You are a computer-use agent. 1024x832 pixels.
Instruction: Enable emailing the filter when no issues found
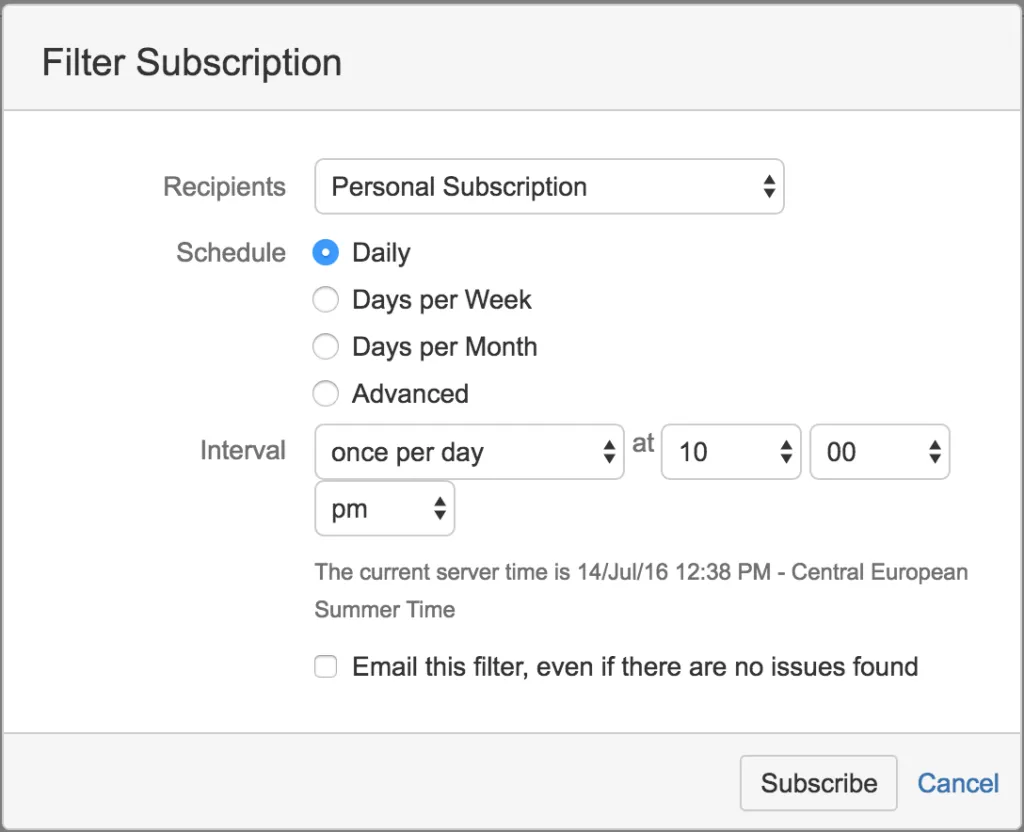[x=325, y=666]
